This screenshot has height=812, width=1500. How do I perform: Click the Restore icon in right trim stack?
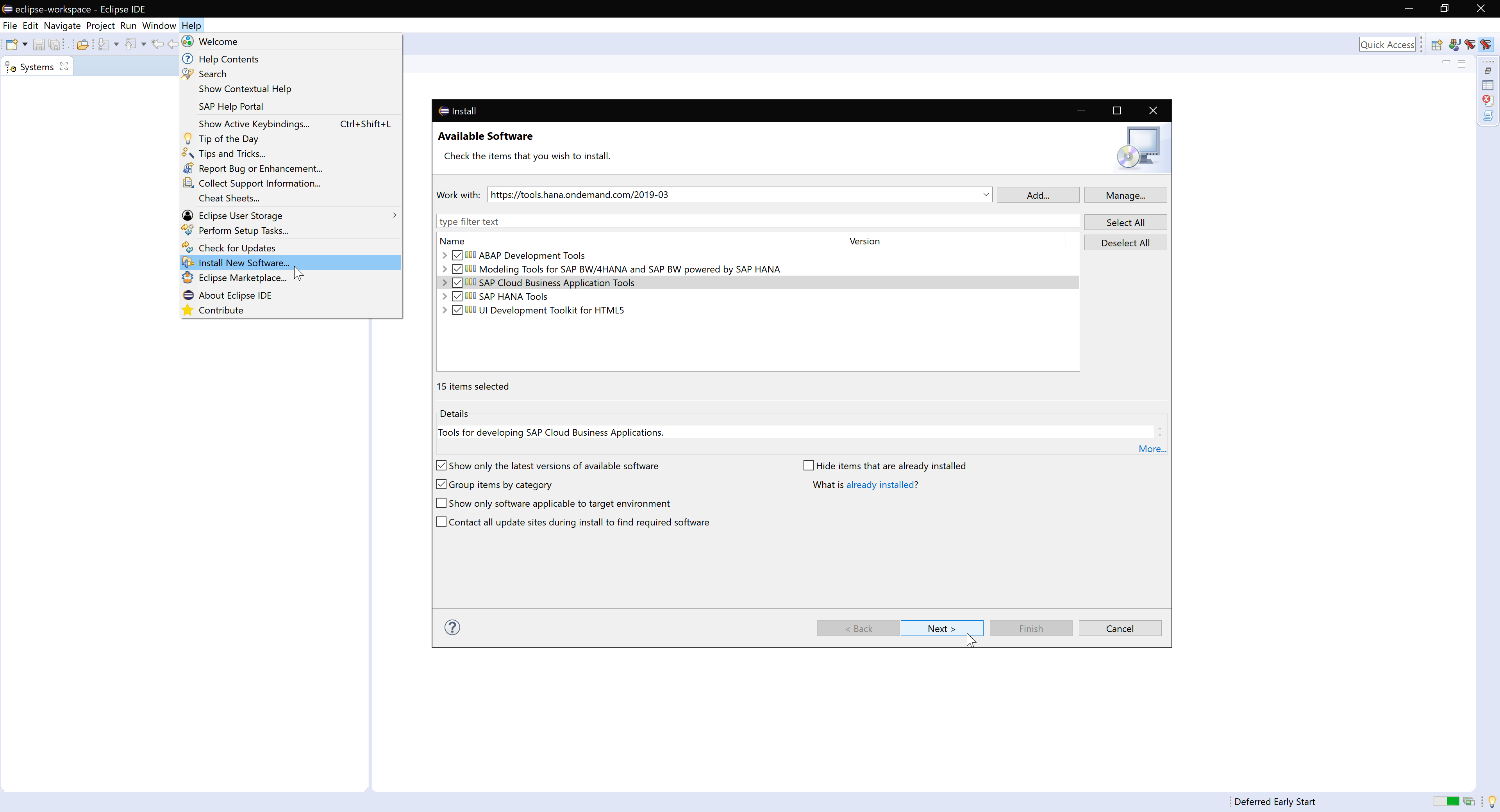click(x=1488, y=70)
